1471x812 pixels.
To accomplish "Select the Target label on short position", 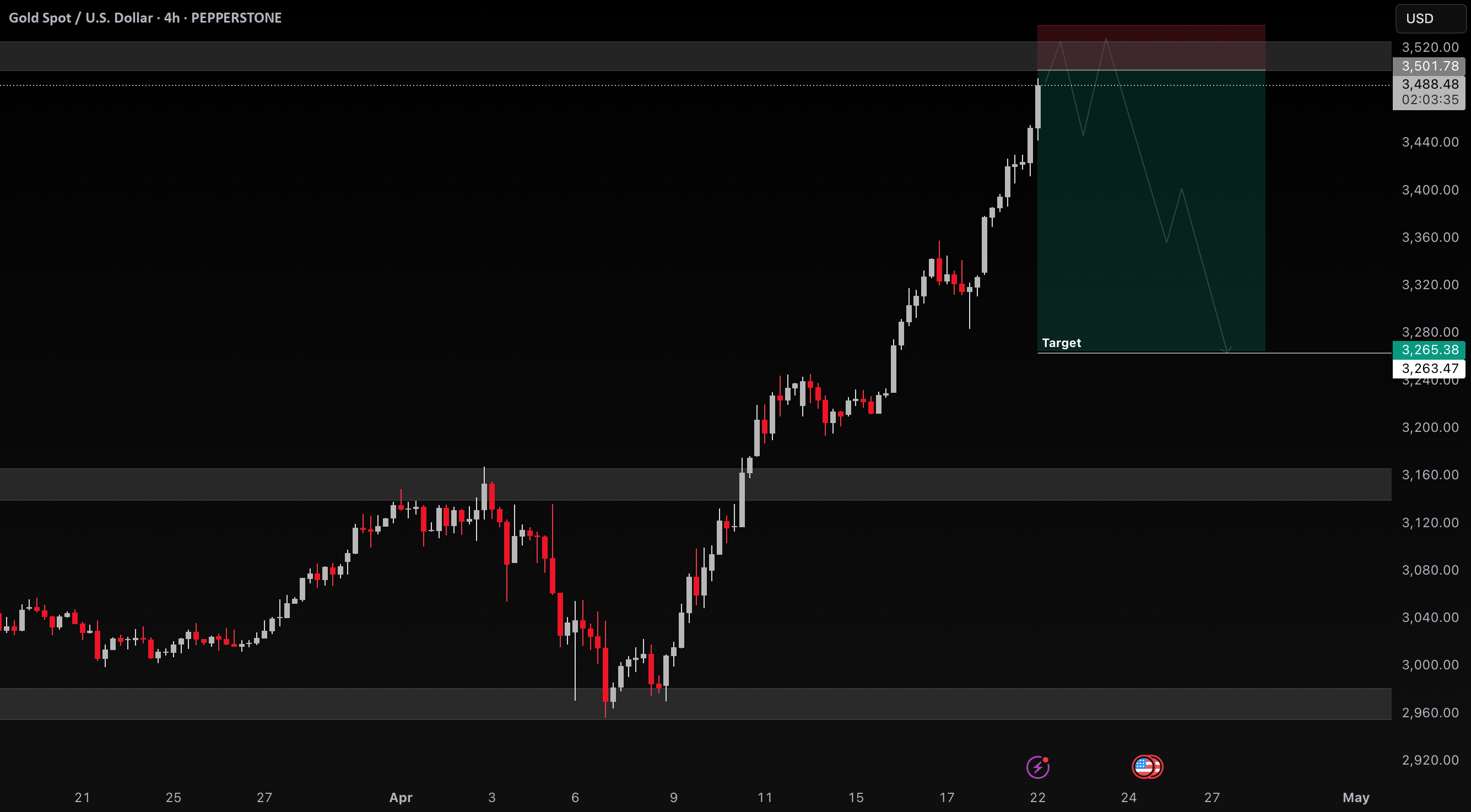I will 1061,343.
